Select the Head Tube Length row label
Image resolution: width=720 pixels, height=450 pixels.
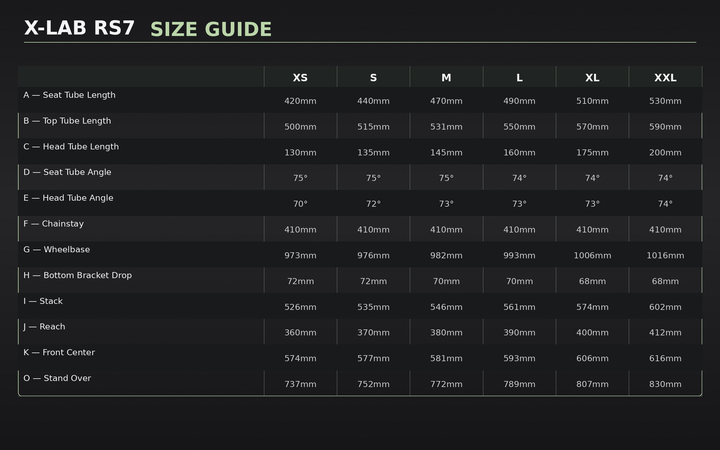click(71, 147)
